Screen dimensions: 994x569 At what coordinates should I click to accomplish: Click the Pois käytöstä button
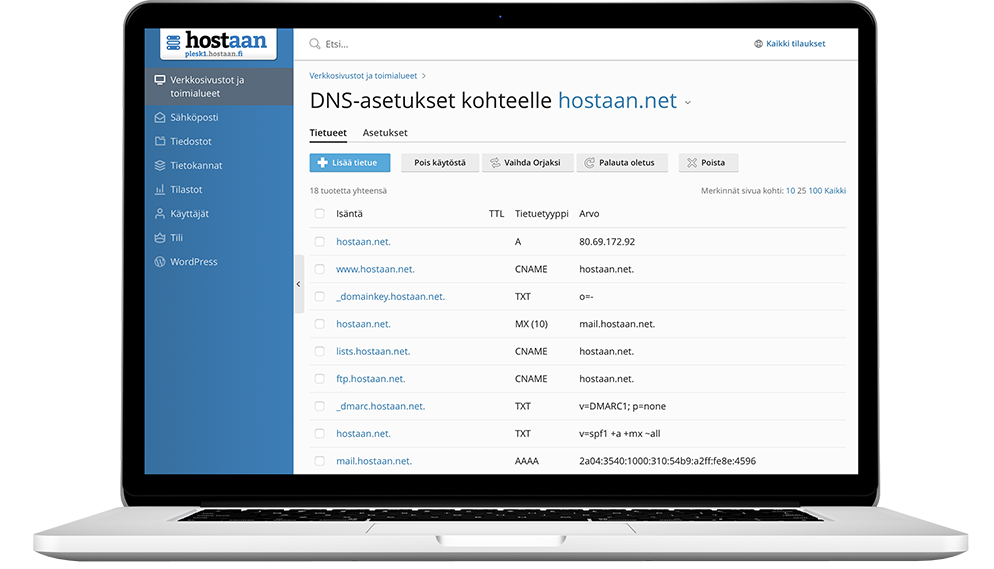[440, 163]
